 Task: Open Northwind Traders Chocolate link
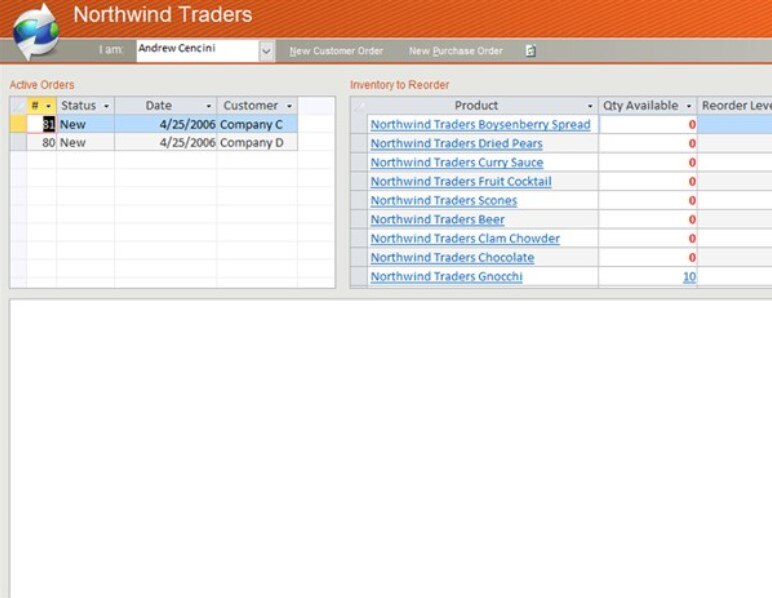pyautogui.click(x=452, y=257)
